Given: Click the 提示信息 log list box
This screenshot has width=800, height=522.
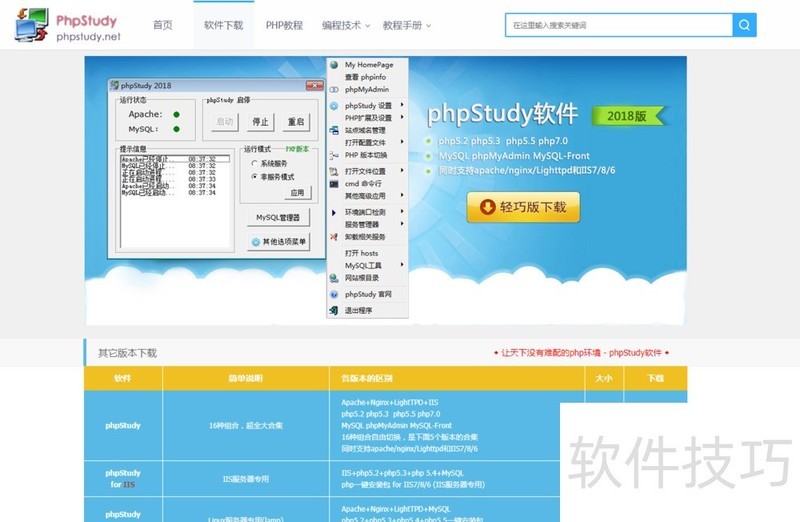Looking at the screenshot, I should pos(175,201).
